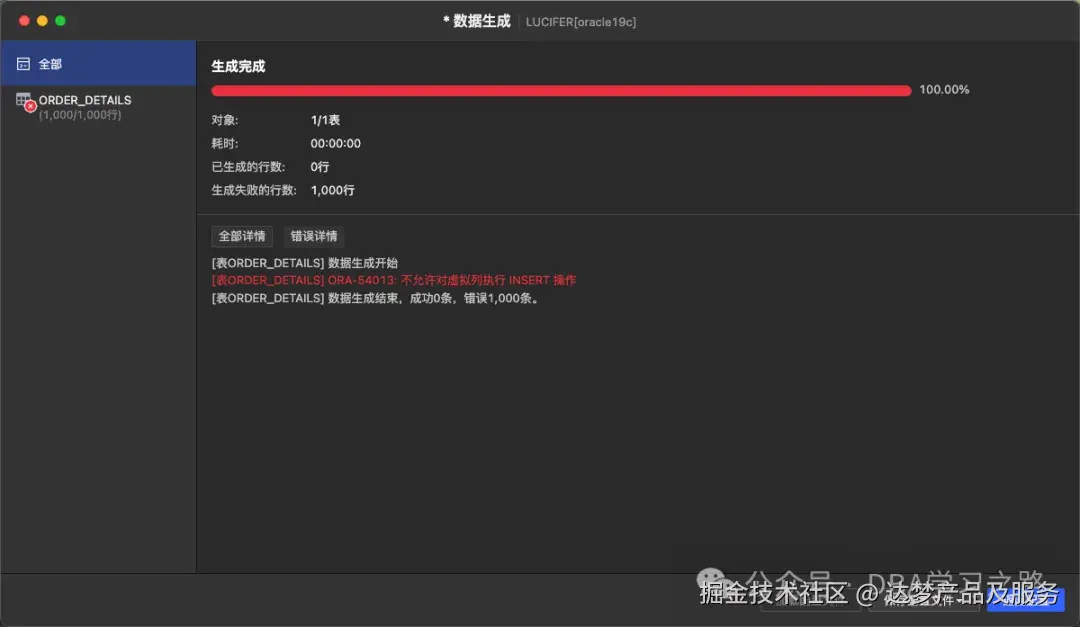Switch to the 错误详情 tab

(314, 236)
